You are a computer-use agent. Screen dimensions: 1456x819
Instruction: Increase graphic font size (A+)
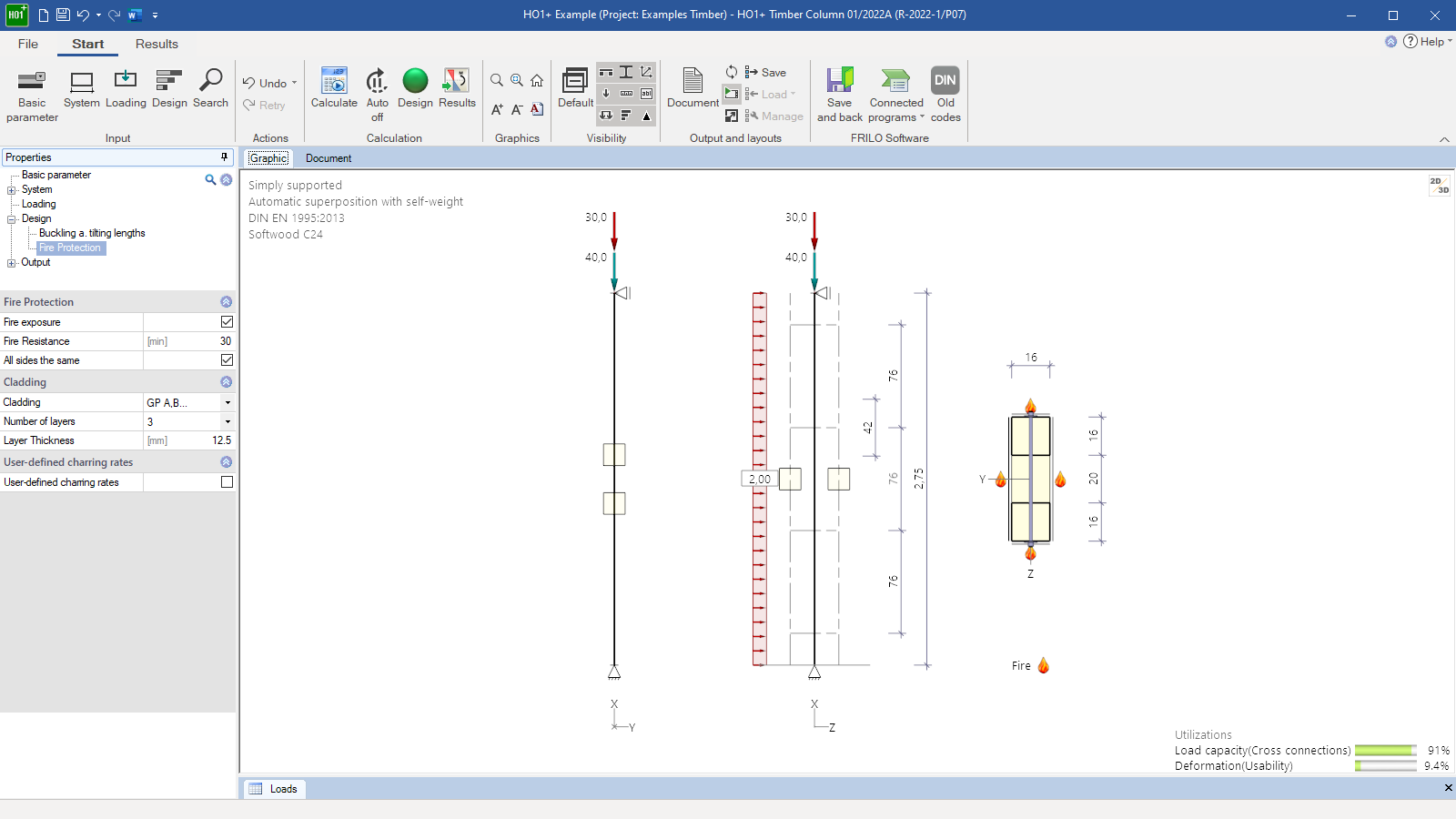[497, 109]
